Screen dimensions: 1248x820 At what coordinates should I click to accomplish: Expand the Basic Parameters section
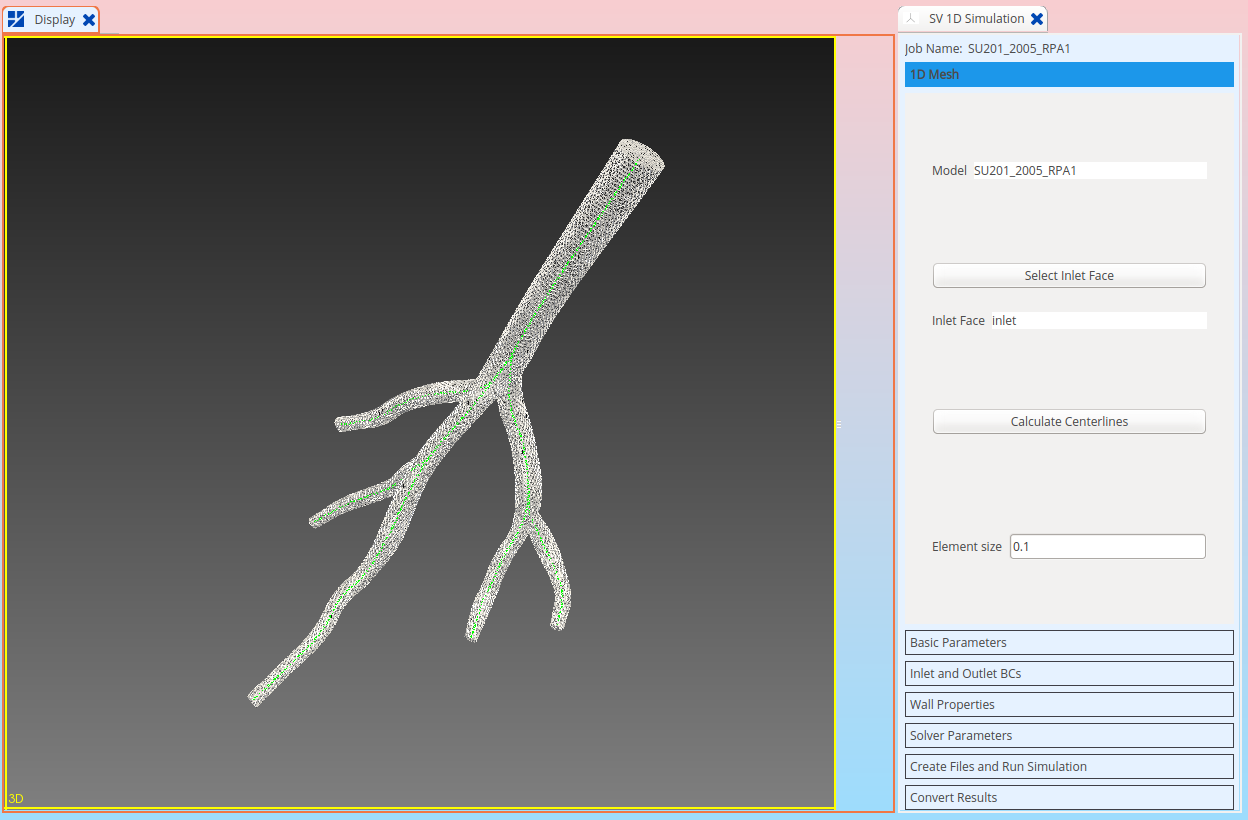(x=1068, y=642)
